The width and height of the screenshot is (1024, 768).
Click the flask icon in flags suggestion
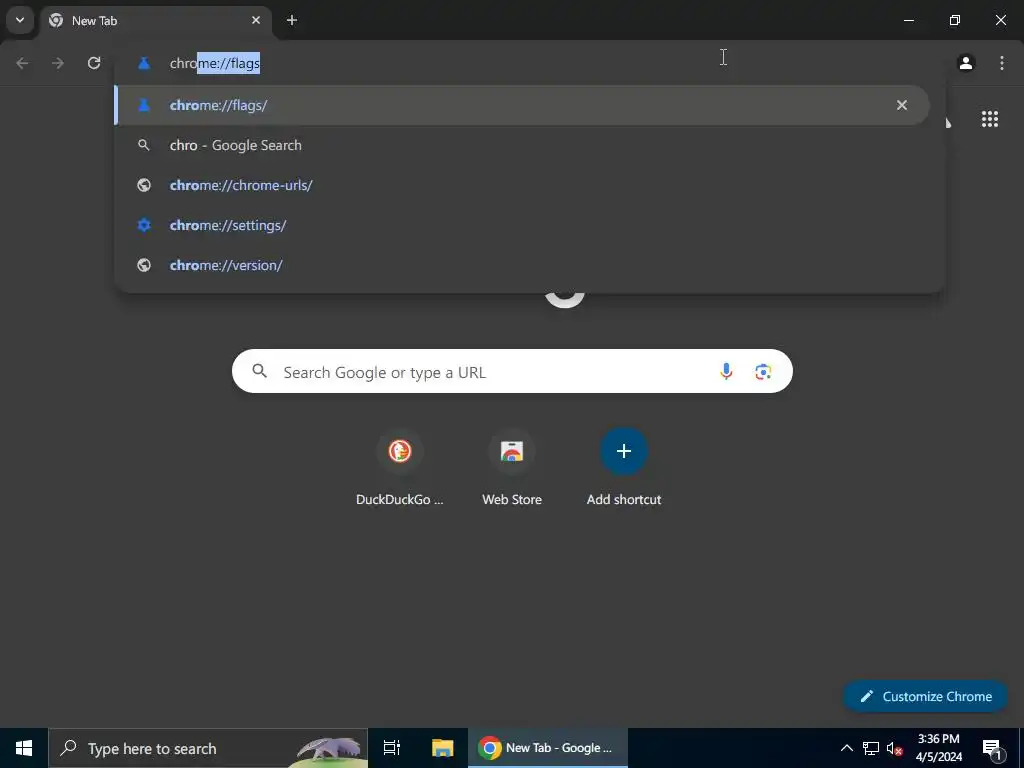tap(144, 105)
